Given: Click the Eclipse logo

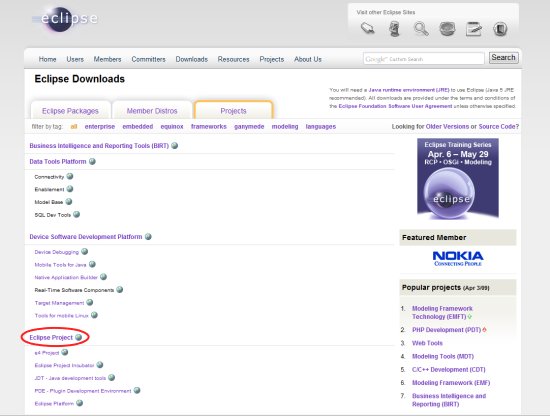Looking at the screenshot, I should (66, 19).
